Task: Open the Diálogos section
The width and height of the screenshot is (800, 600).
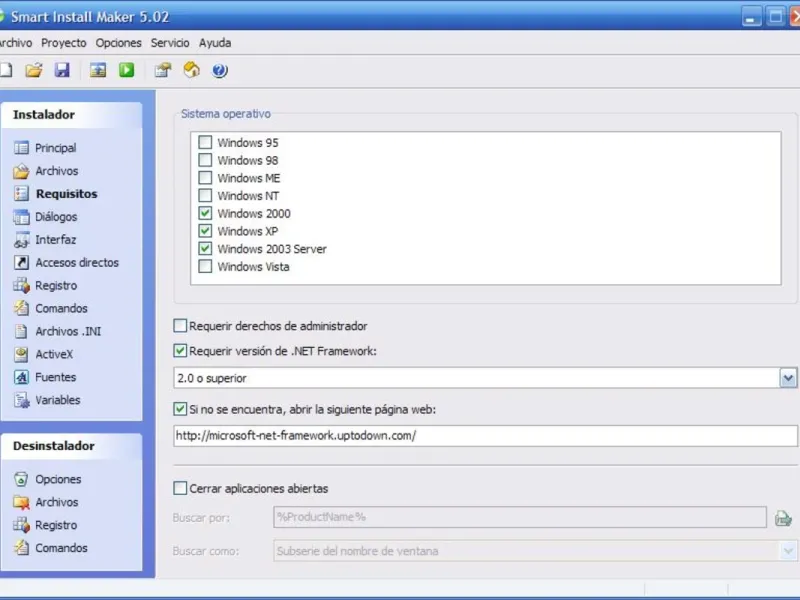Action: tap(56, 217)
